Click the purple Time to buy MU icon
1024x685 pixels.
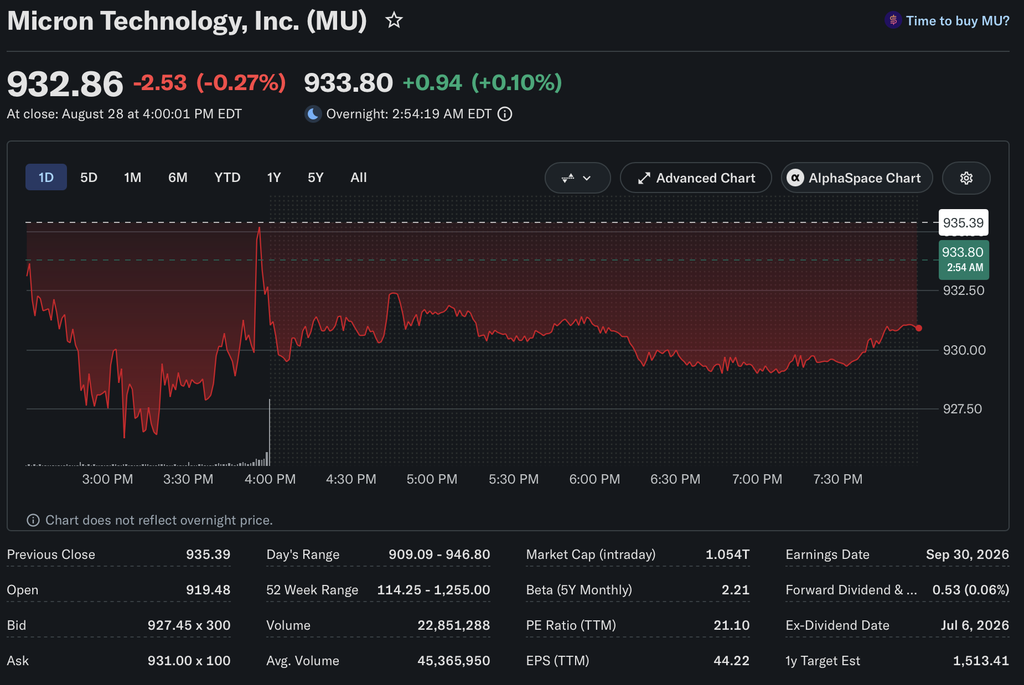pos(893,21)
